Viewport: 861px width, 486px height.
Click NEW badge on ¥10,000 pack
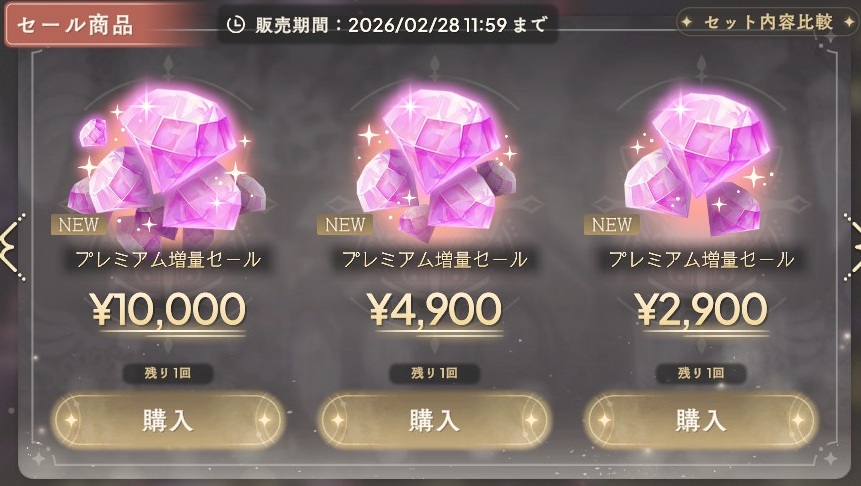coord(79,225)
